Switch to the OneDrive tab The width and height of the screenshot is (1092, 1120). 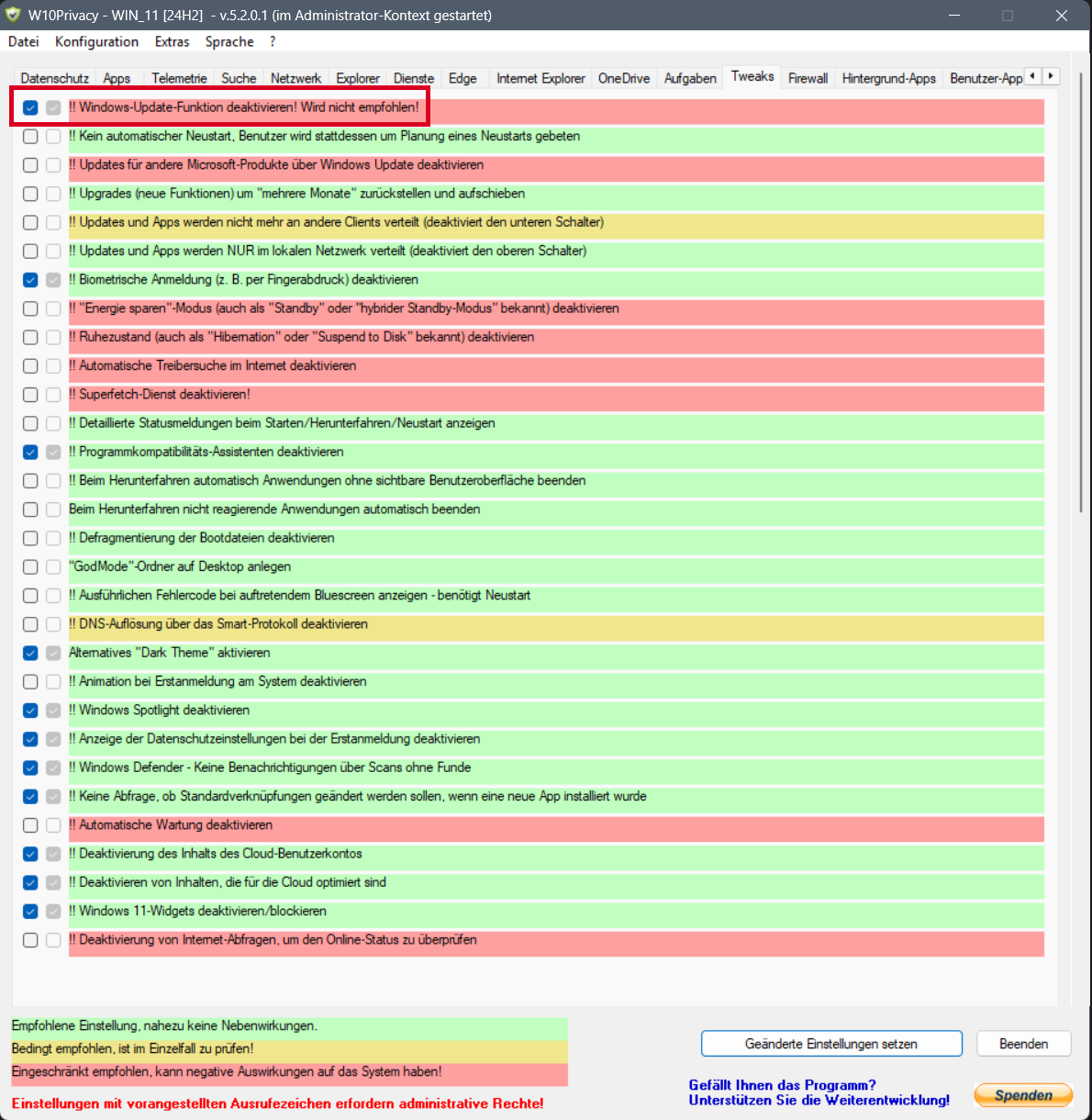(624, 78)
